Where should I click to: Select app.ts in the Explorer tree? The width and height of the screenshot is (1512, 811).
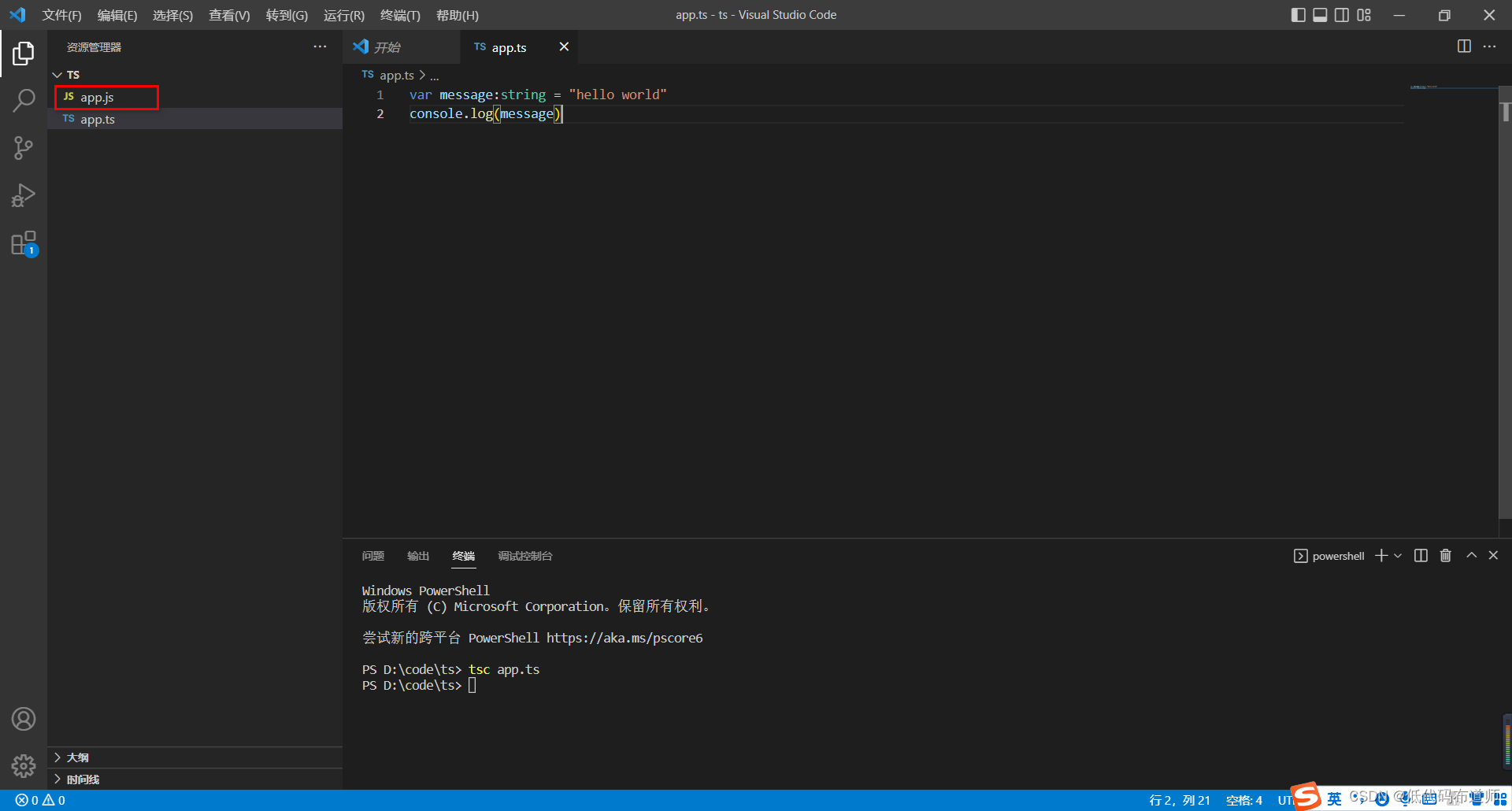coord(195,119)
